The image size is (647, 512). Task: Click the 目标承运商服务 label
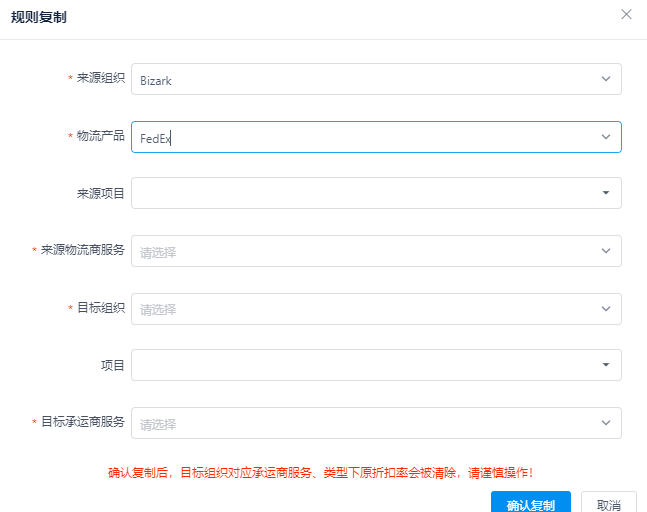coord(83,421)
